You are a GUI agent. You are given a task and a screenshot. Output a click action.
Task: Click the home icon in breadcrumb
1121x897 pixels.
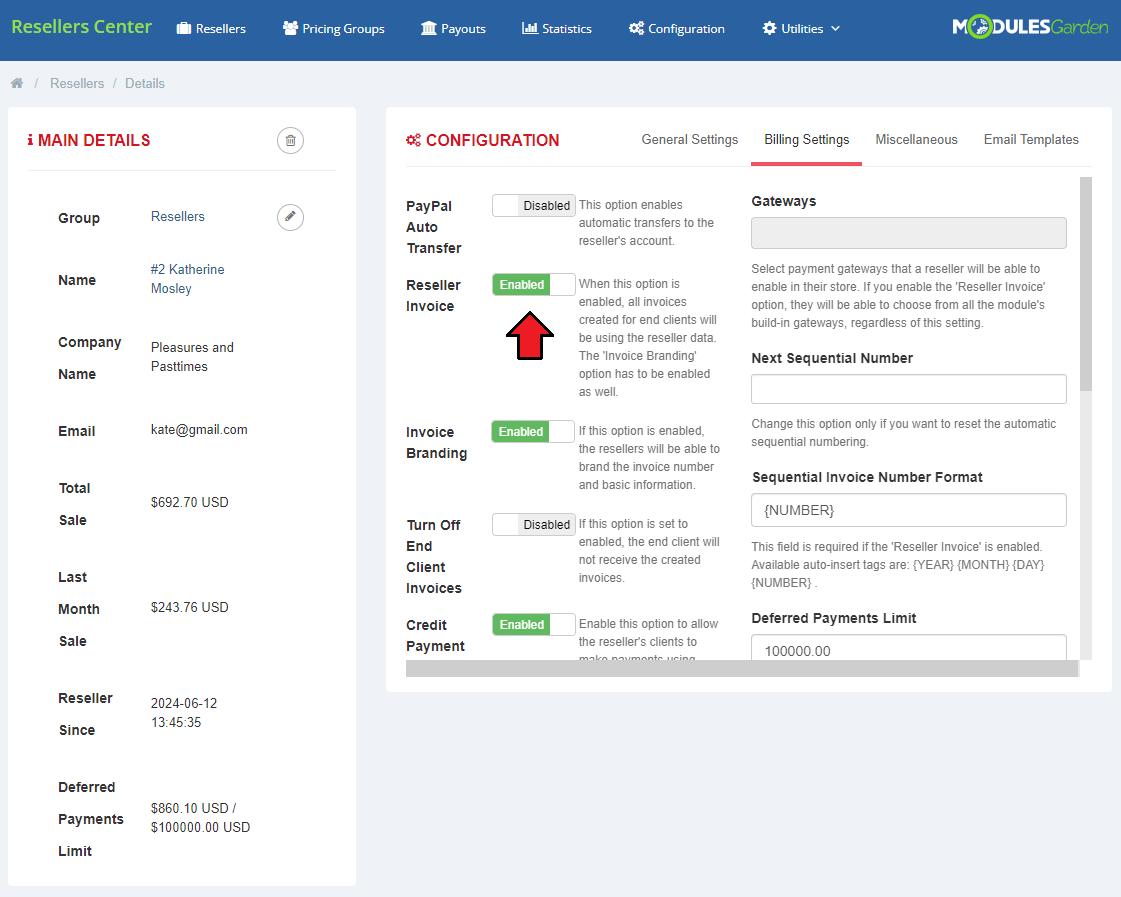pyautogui.click(x=17, y=83)
